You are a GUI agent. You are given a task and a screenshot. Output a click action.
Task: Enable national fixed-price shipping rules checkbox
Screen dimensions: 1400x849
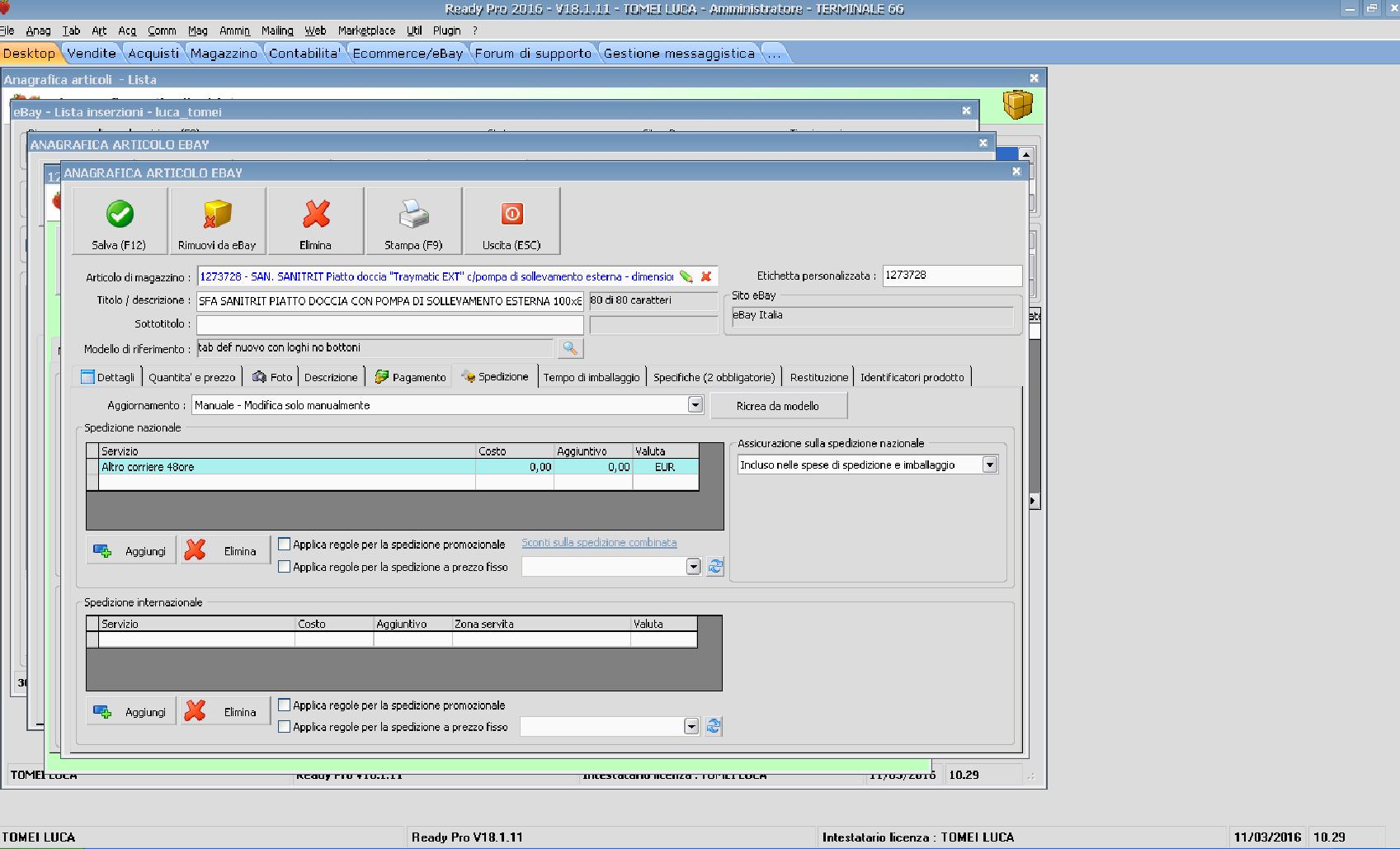285,567
